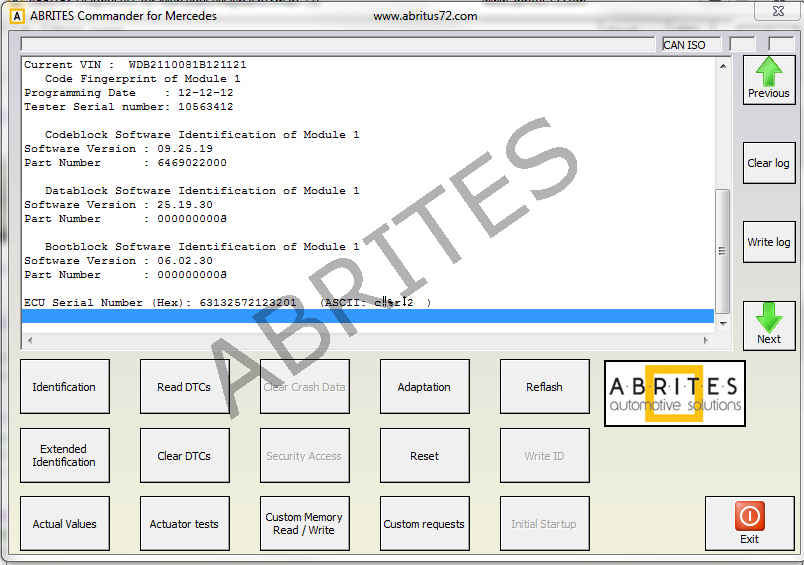Open Custom Memory Read / Write

(305, 523)
